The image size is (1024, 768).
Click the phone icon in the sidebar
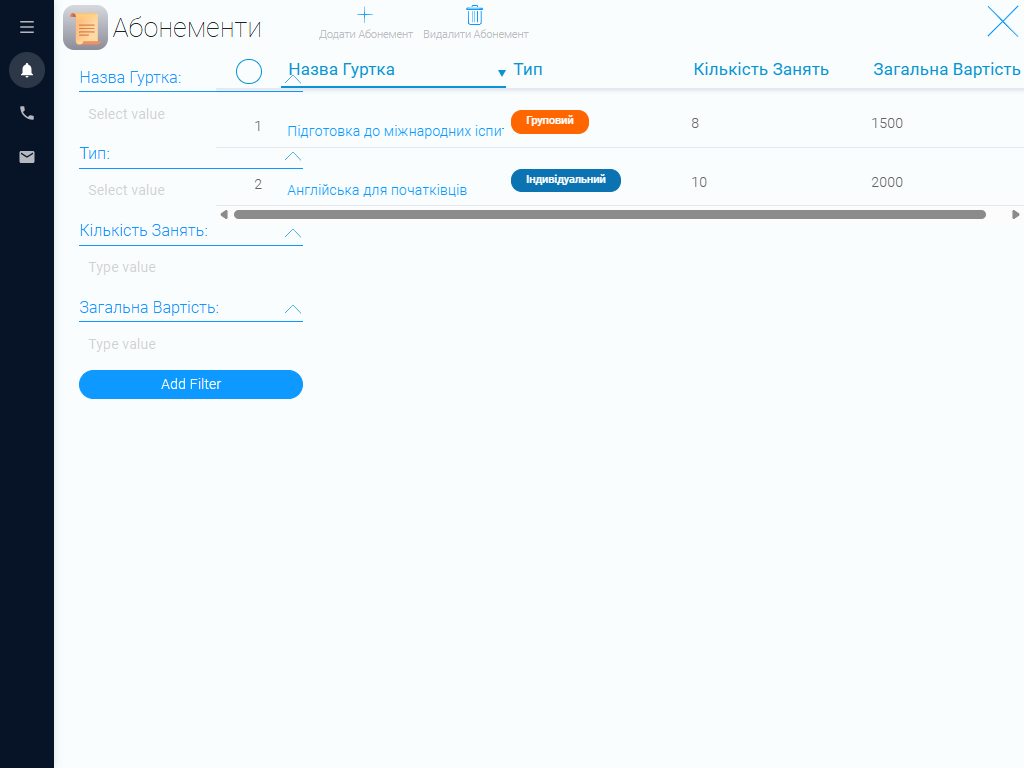(27, 113)
